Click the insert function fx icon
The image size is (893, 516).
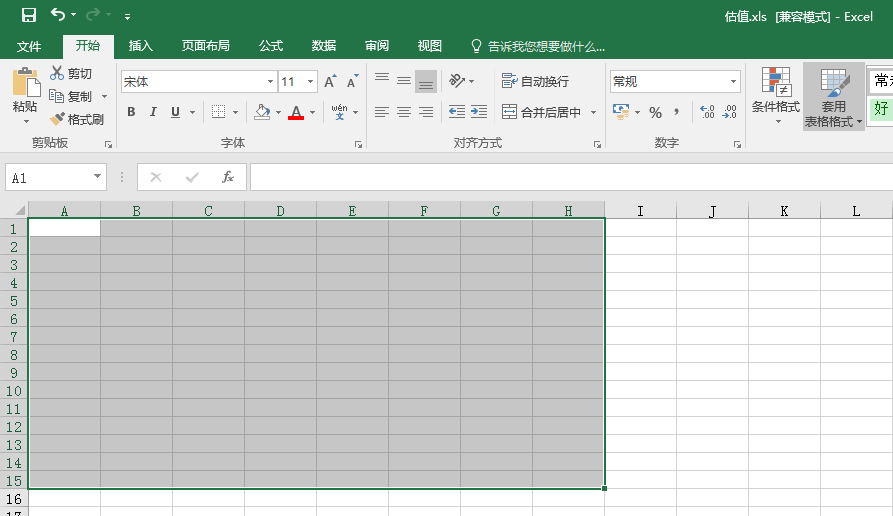(228, 177)
